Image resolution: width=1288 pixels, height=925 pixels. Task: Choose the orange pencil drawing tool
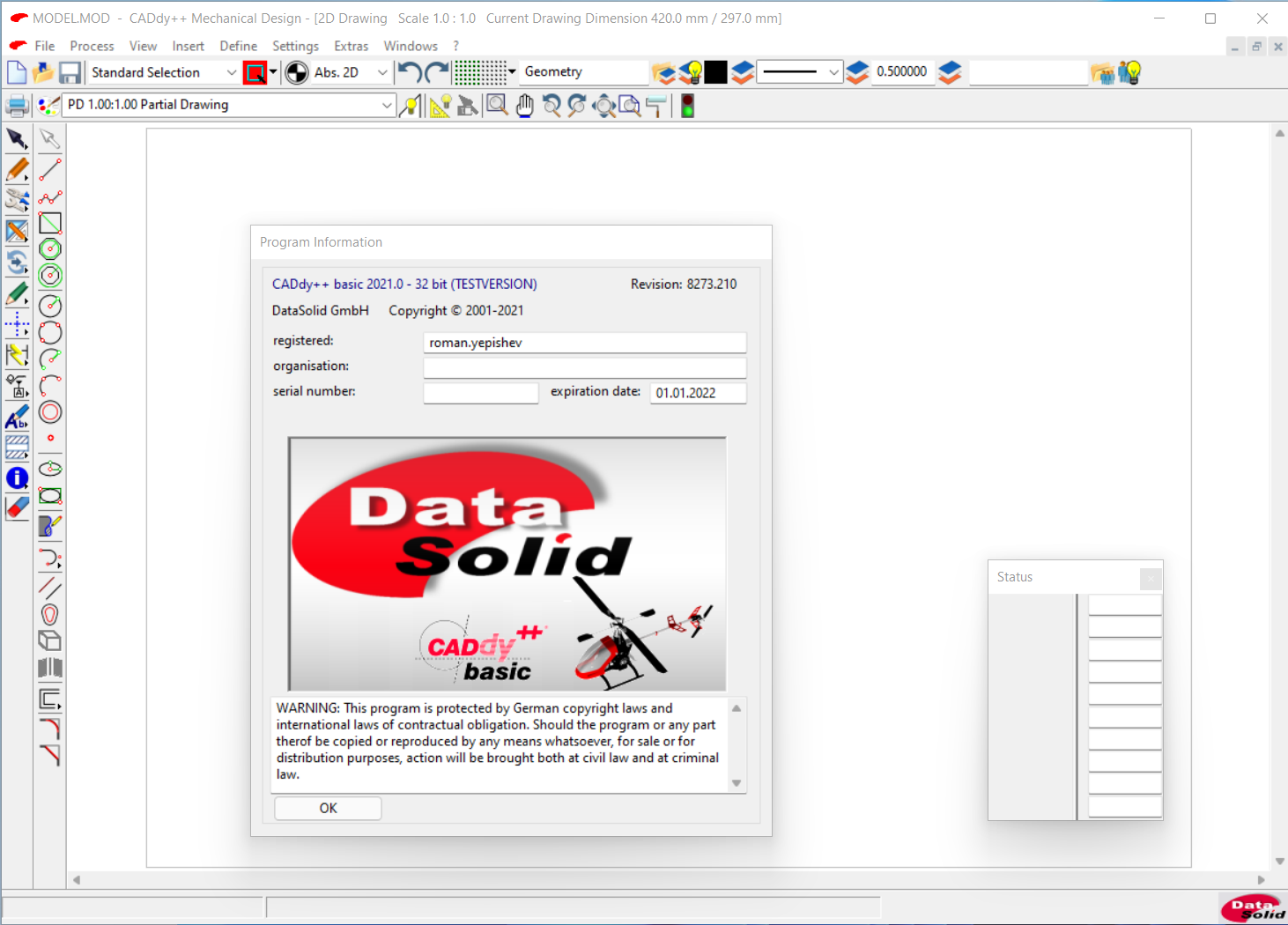(x=17, y=169)
